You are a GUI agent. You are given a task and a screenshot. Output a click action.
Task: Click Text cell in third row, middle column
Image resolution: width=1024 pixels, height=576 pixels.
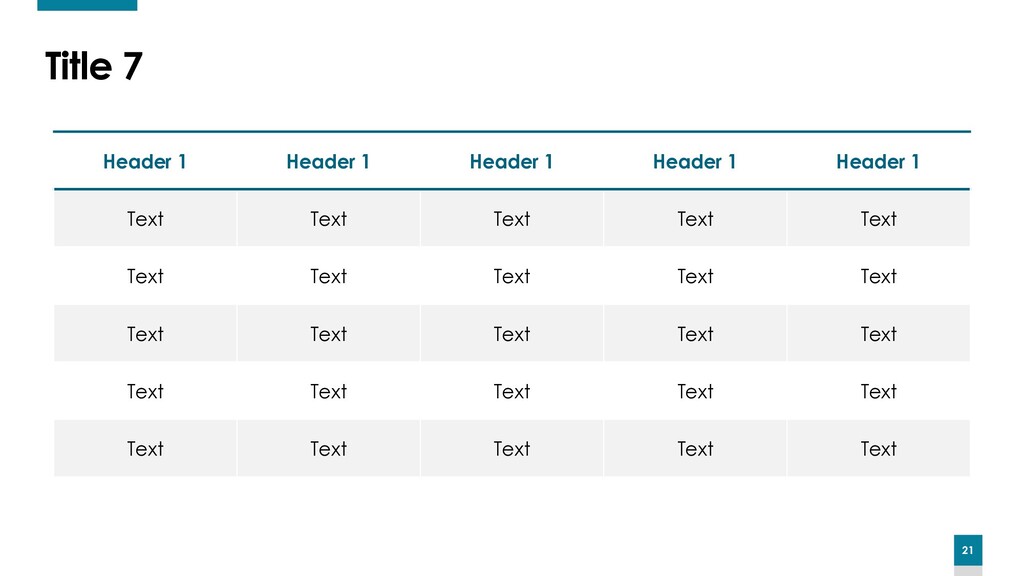[x=511, y=334]
